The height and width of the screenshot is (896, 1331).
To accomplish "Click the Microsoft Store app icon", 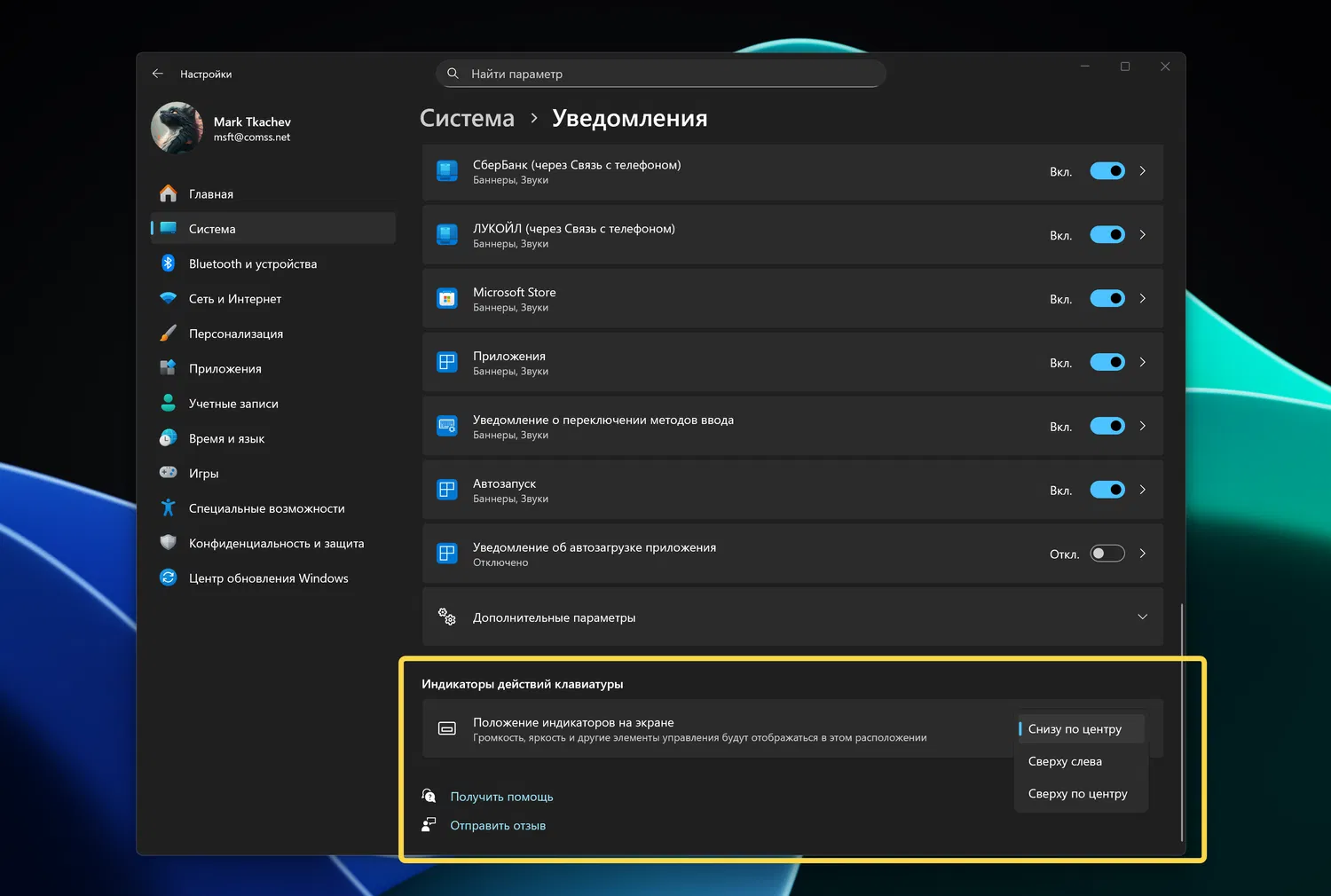I will point(447,299).
